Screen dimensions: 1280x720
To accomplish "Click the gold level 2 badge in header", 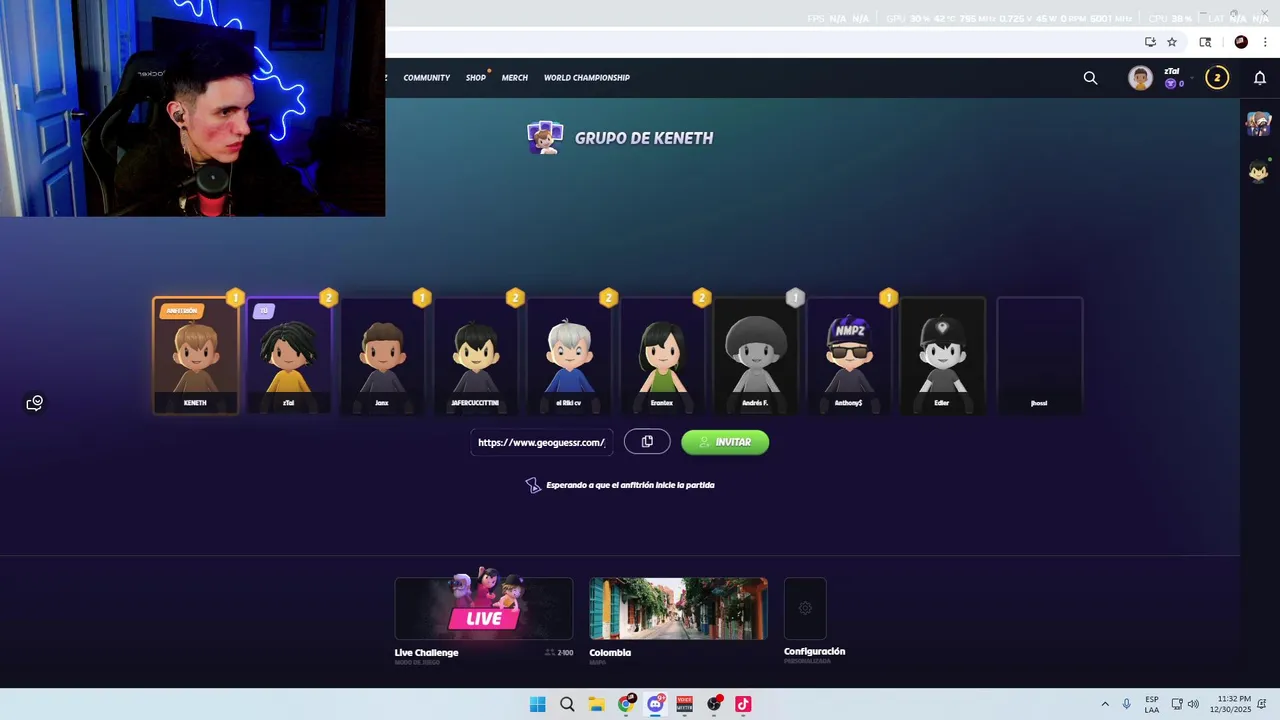I will point(1217,78).
